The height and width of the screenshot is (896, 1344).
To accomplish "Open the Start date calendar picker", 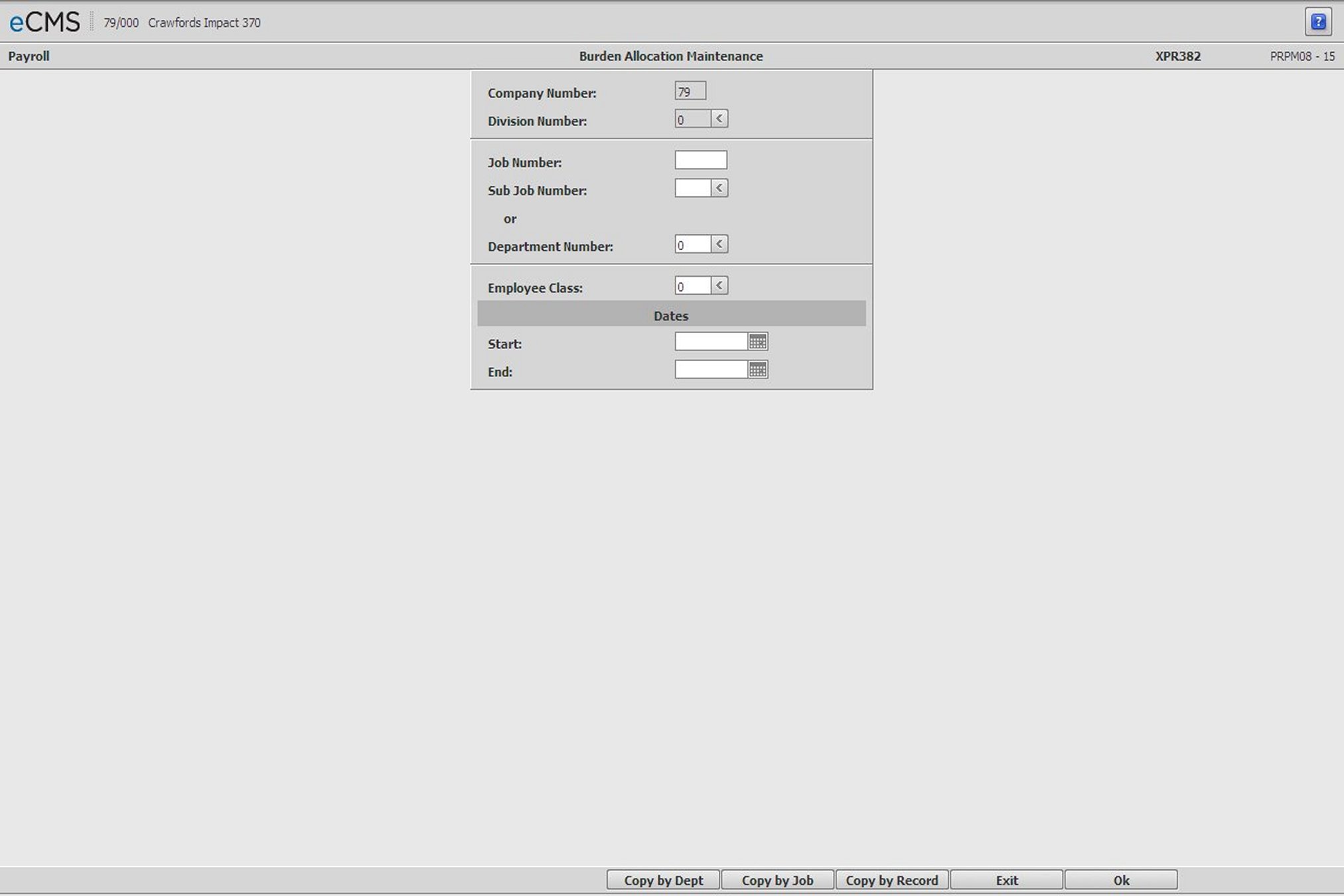I will coord(757,342).
